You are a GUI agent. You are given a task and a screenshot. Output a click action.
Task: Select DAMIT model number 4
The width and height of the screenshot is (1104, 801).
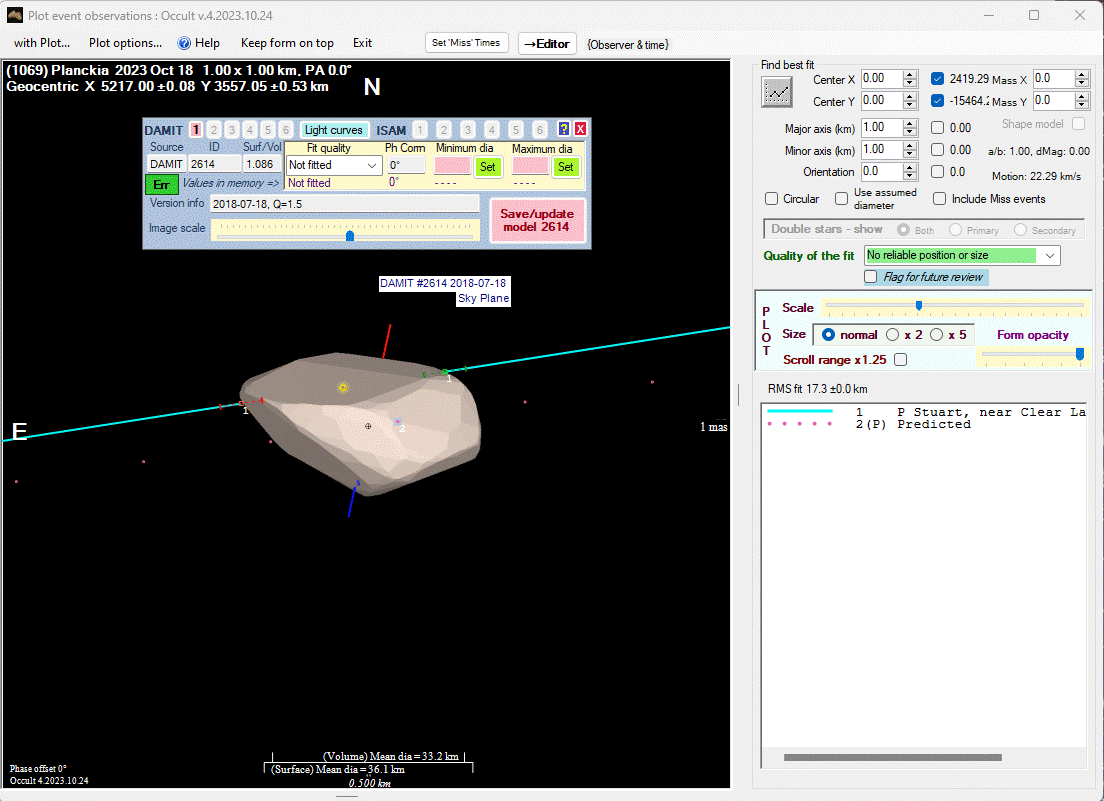(249, 130)
